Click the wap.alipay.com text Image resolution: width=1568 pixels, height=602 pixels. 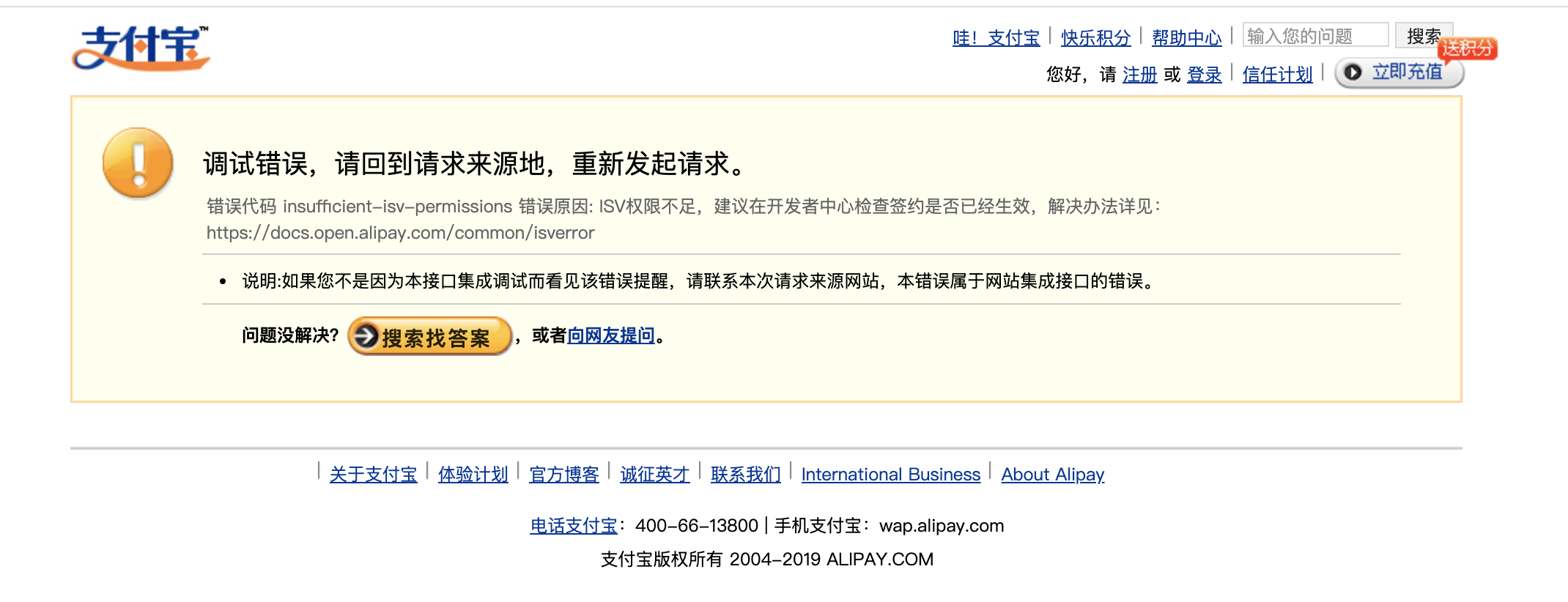pos(941,526)
